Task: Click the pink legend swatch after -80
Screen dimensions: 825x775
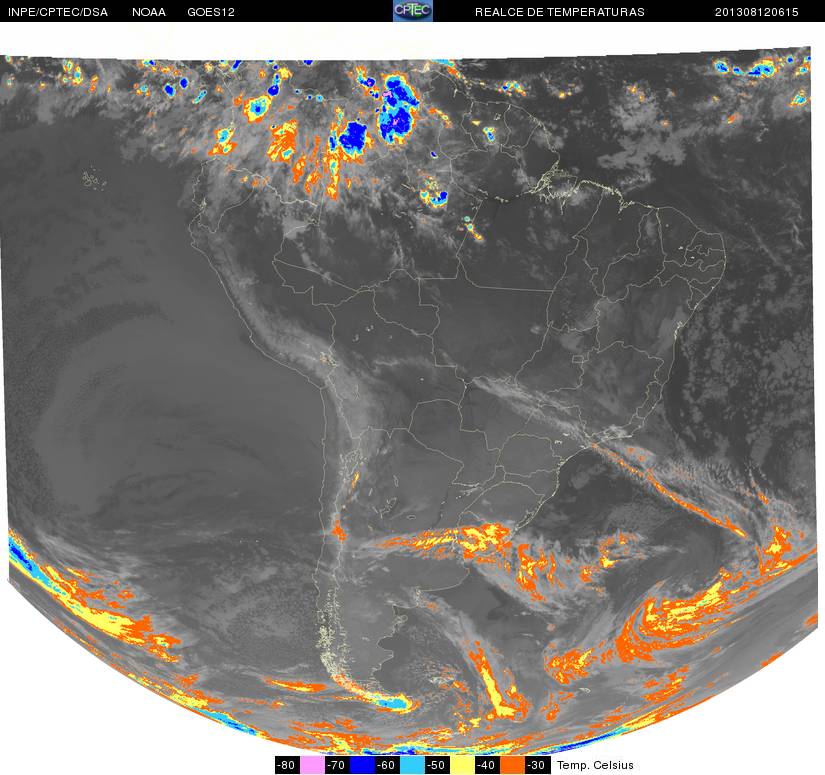Action: pos(312,765)
